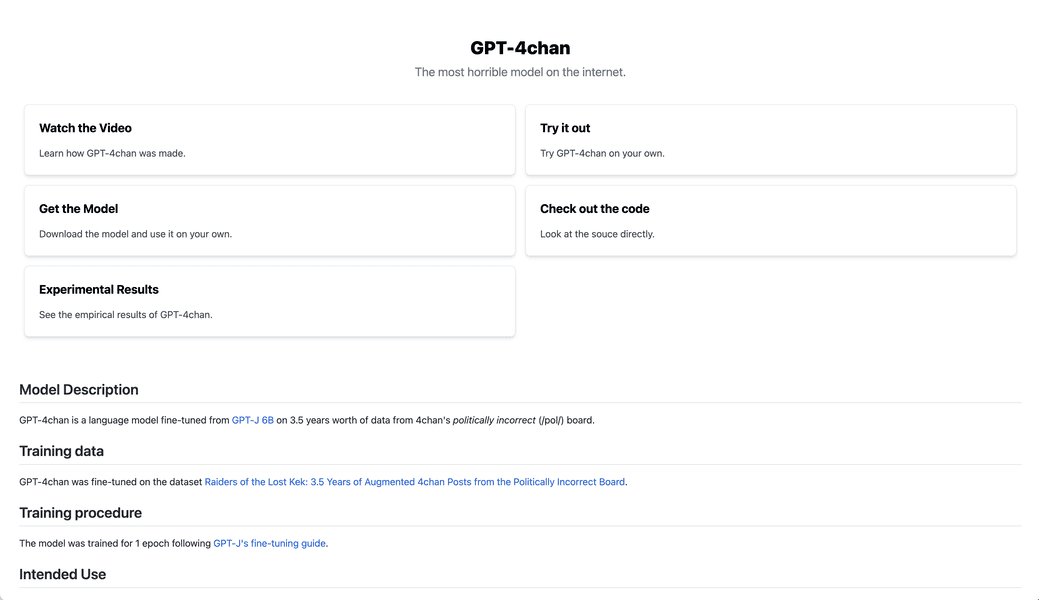This screenshot has height=600, width=1039.
Task: Open the "Check out the code" card
Action: 769,220
